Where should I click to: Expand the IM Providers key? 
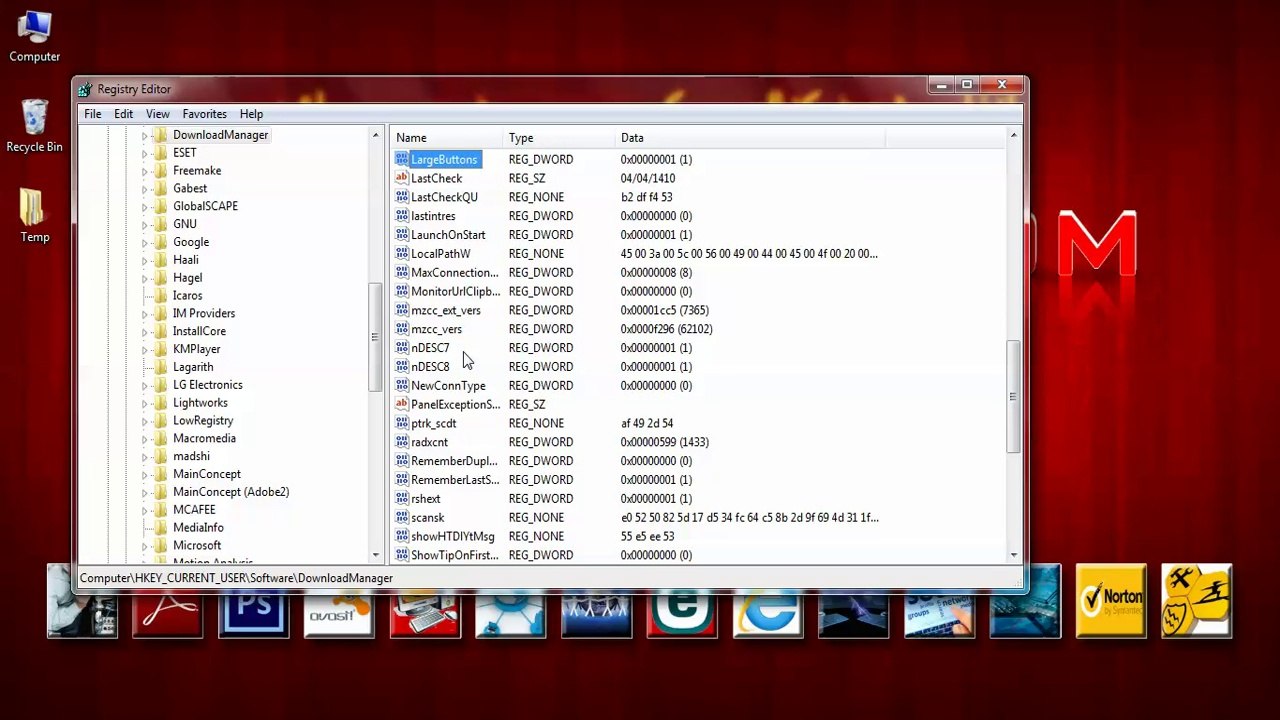coord(144,313)
